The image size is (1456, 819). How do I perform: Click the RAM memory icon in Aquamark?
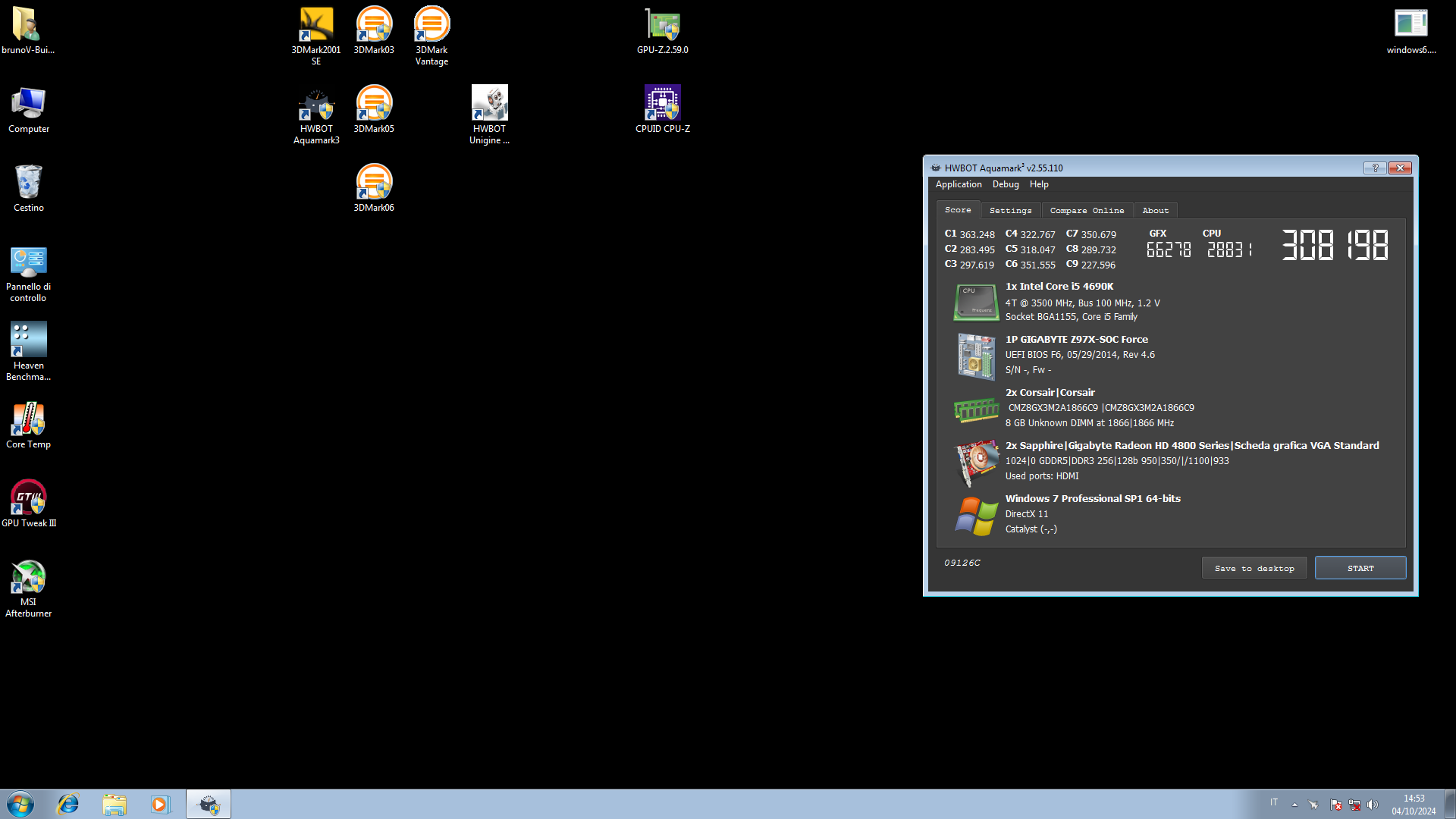(976, 410)
